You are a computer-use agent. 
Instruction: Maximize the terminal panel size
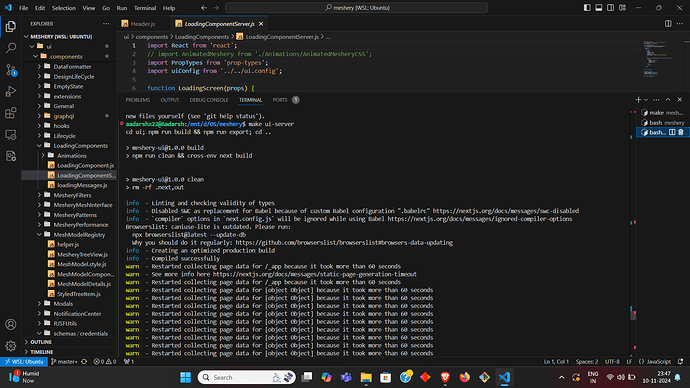click(x=668, y=100)
